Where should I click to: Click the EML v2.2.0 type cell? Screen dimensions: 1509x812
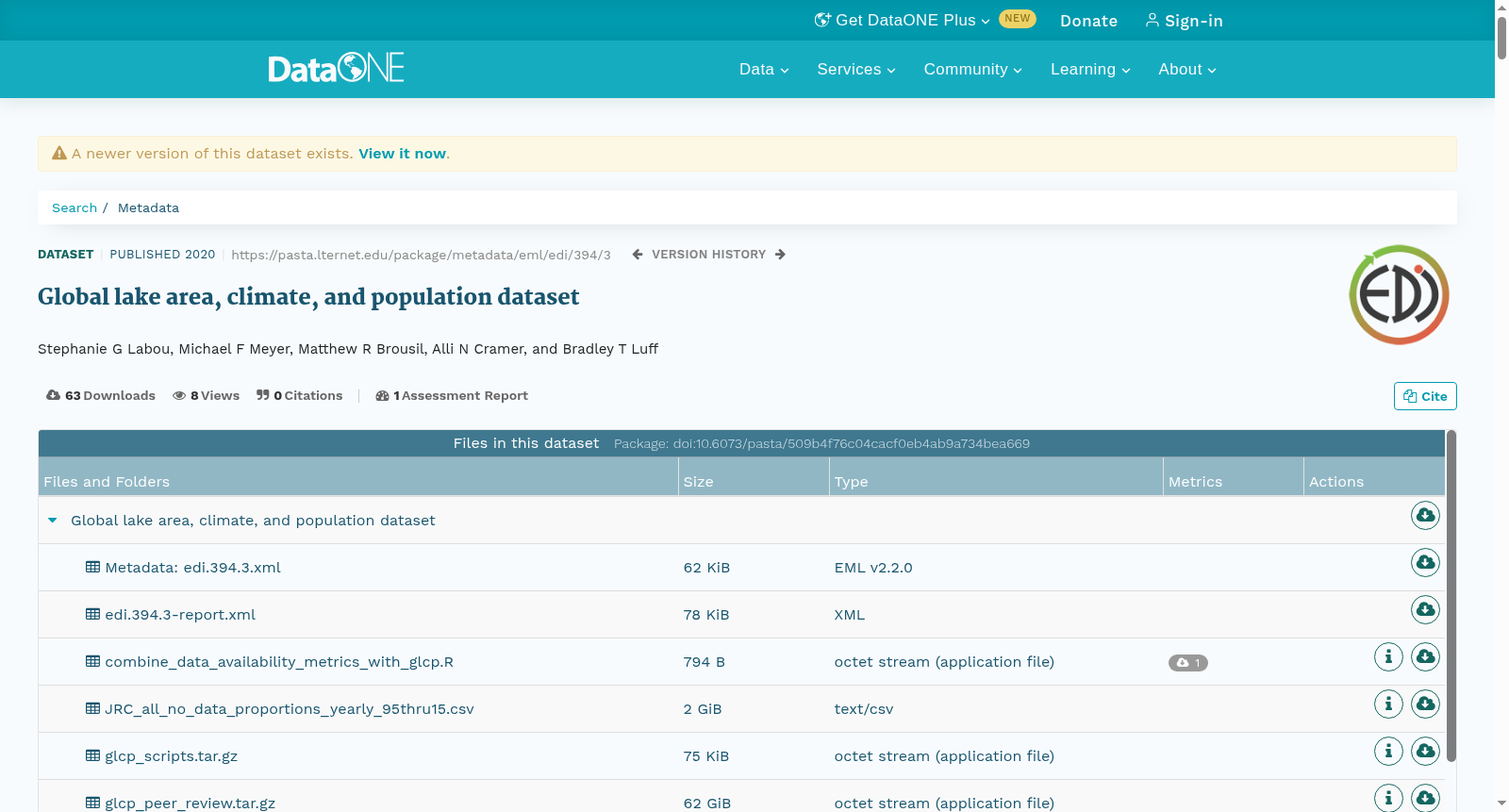click(x=873, y=568)
